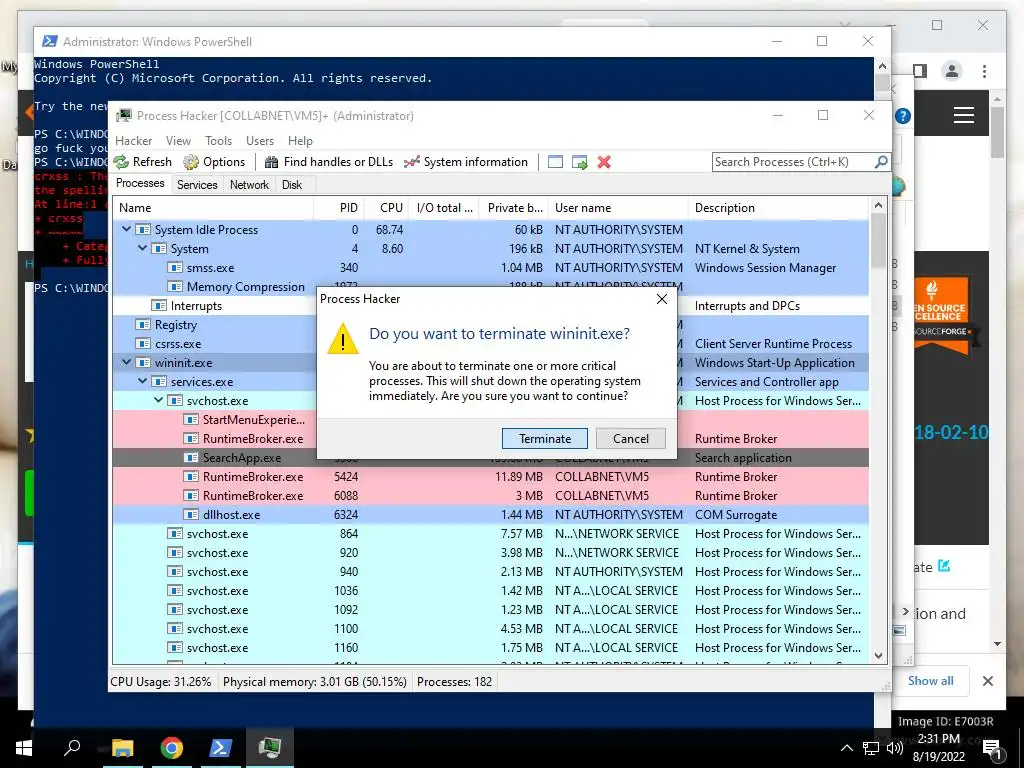This screenshot has width=1024, height=768.
Task: Click the search magnifier in Search Processes box
Action: tap(880, 161)
